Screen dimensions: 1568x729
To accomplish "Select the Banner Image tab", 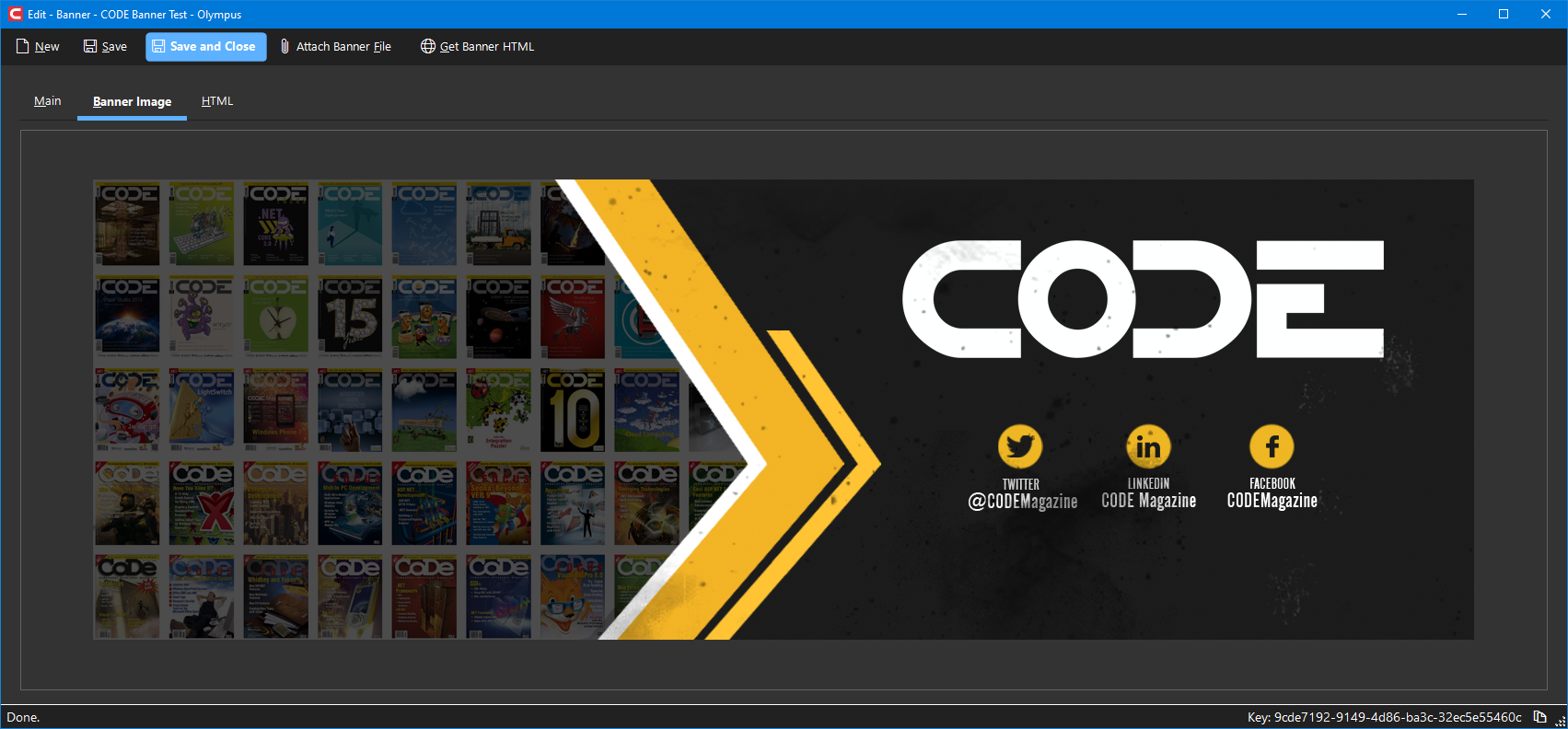I will (132, 101).
